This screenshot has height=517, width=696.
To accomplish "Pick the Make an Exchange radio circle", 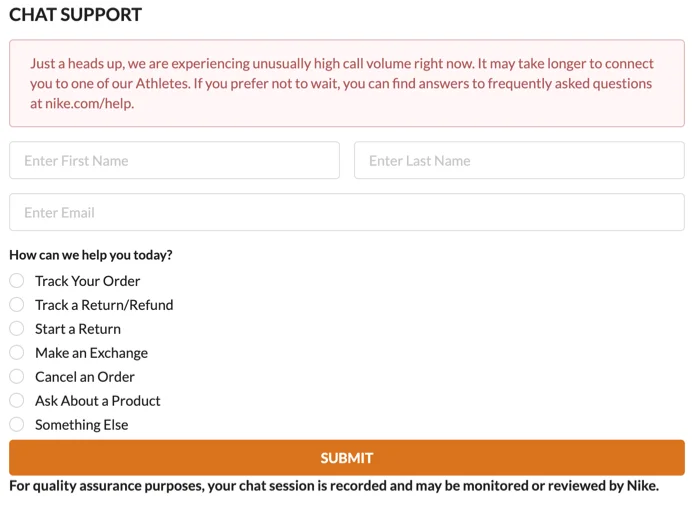I will point(17,353).
